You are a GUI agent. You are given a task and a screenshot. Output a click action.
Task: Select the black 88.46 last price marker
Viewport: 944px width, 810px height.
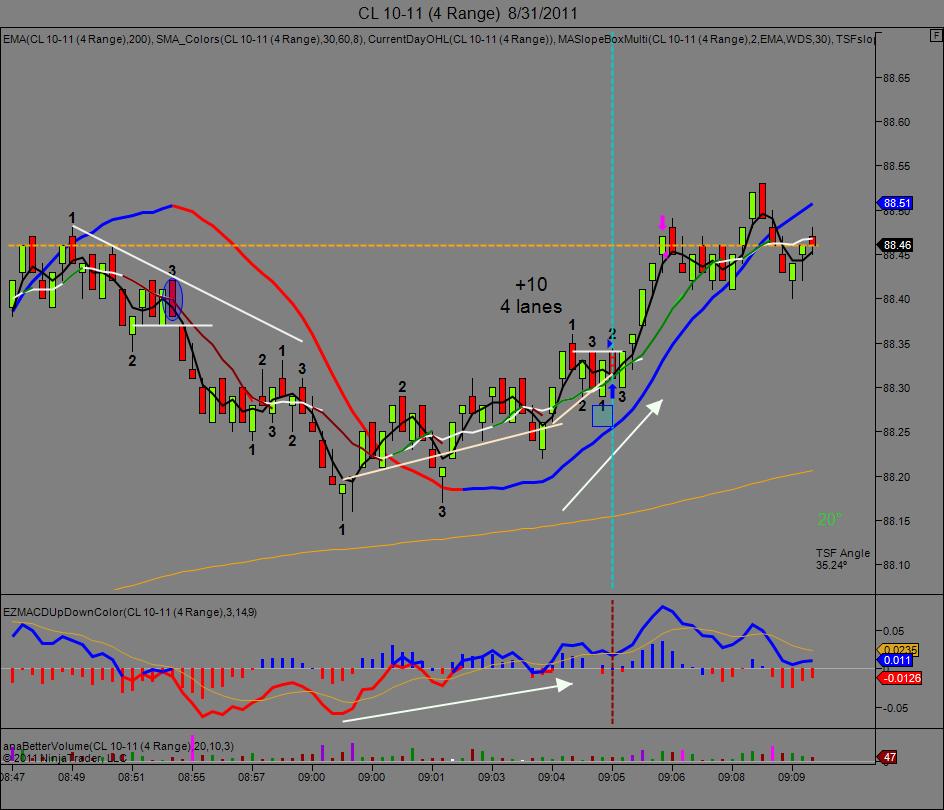point(896,245)
